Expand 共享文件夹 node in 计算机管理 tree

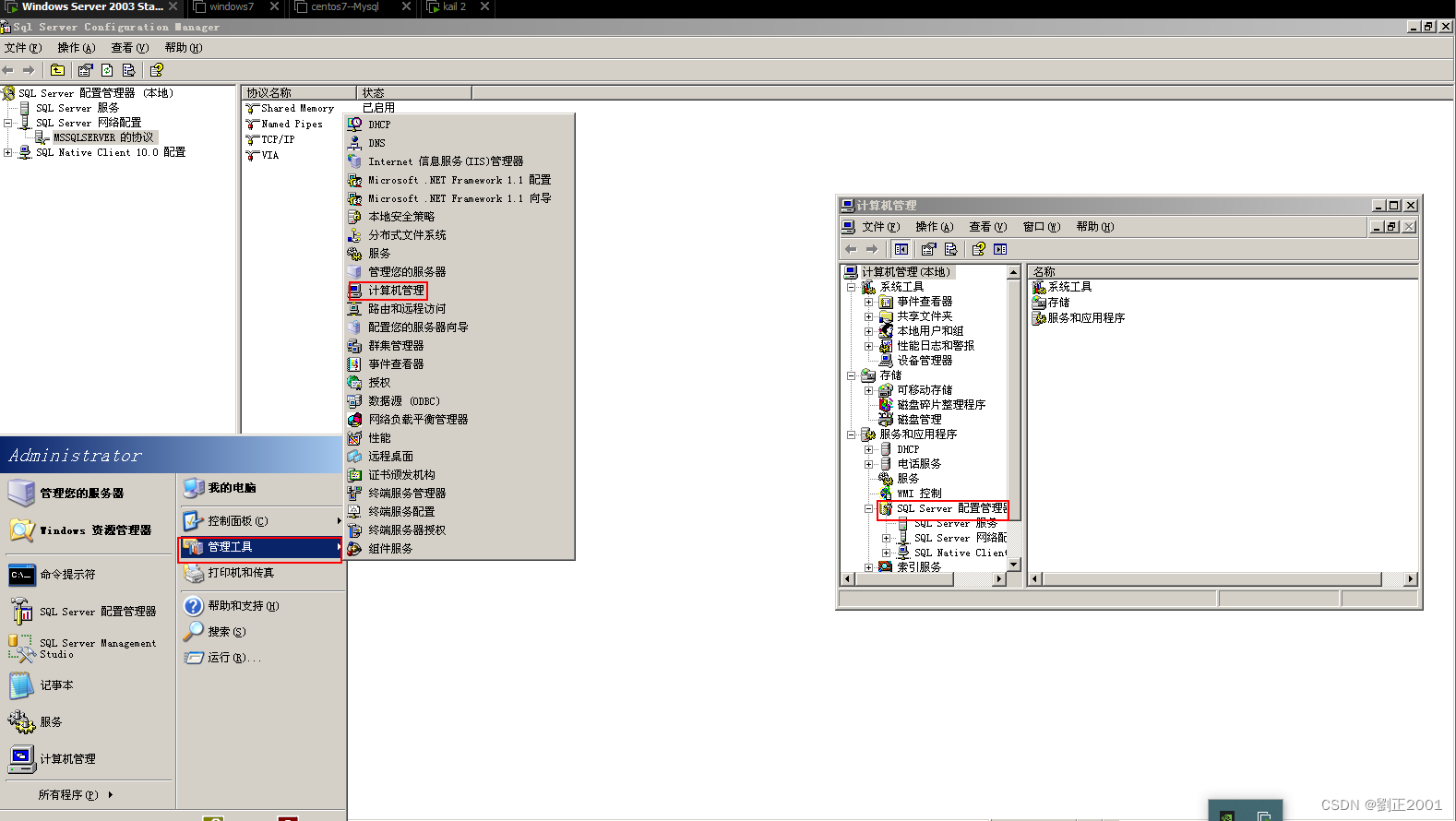pyautogui.click(x=868, y=316)
